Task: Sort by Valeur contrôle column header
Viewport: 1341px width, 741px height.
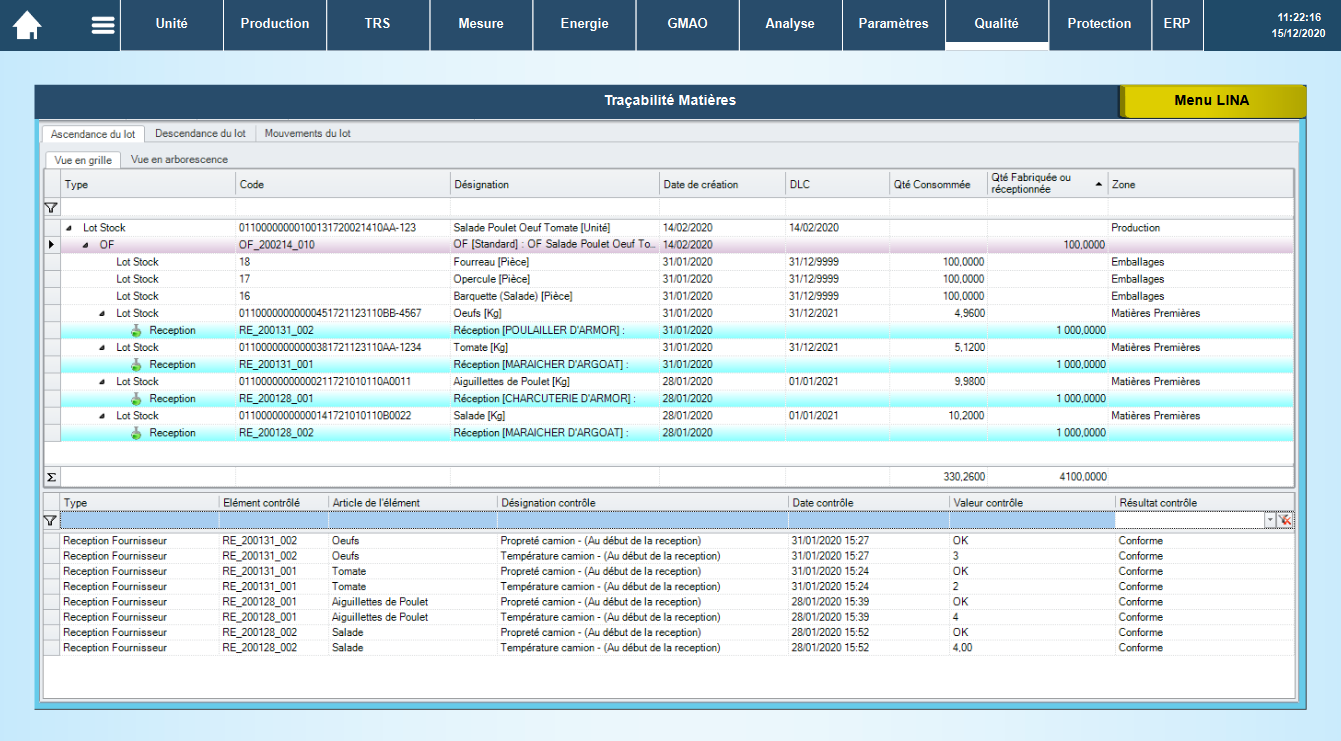Action: [1031, 502]
